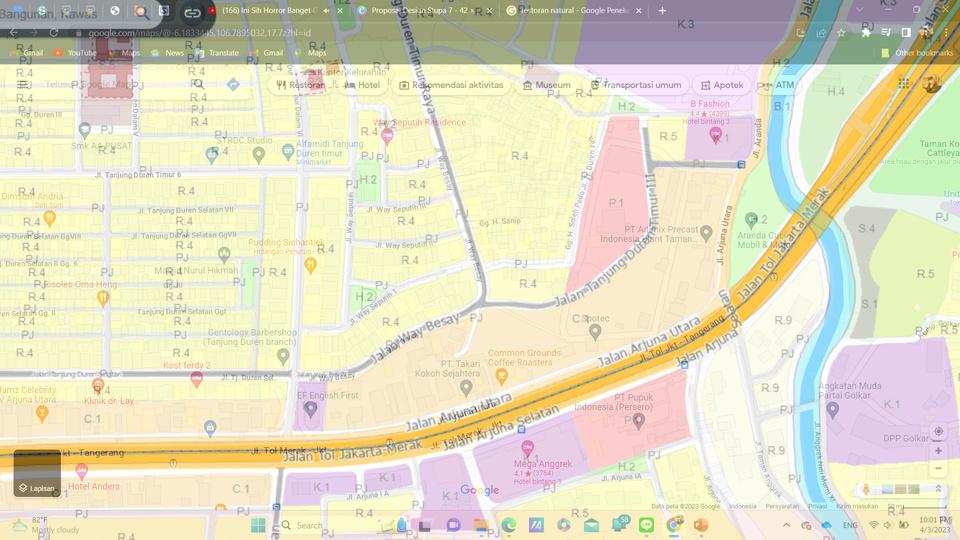Reload the page with the refresh icon
This screenshot has width=960, height=540.
point(54,32)
